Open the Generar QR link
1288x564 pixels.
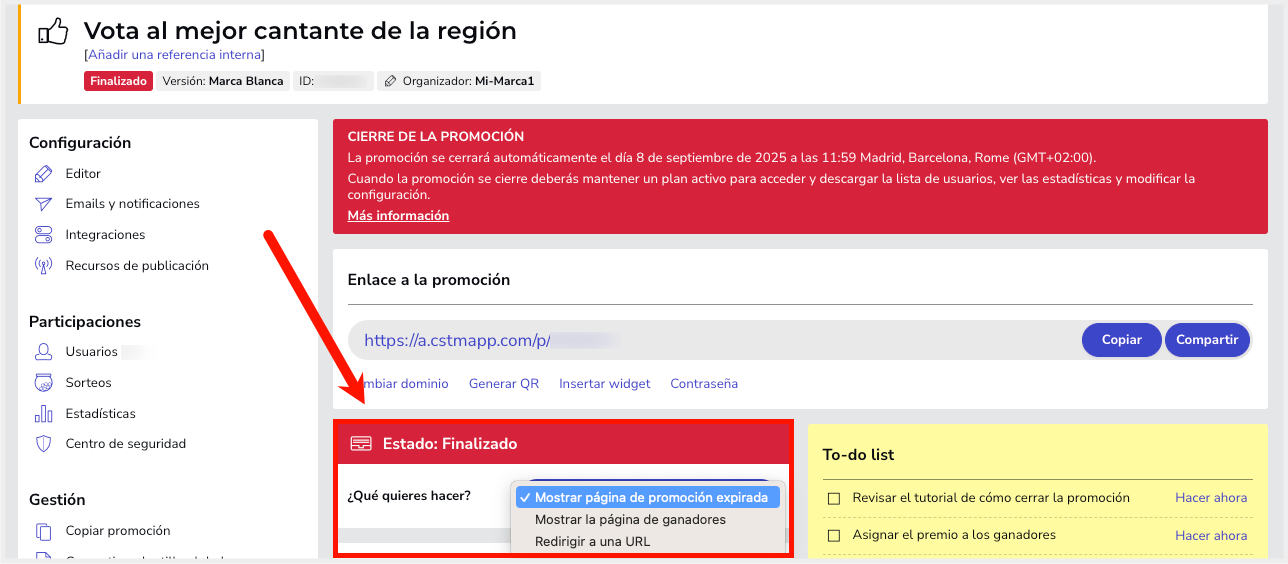click(x=503, y=384)
